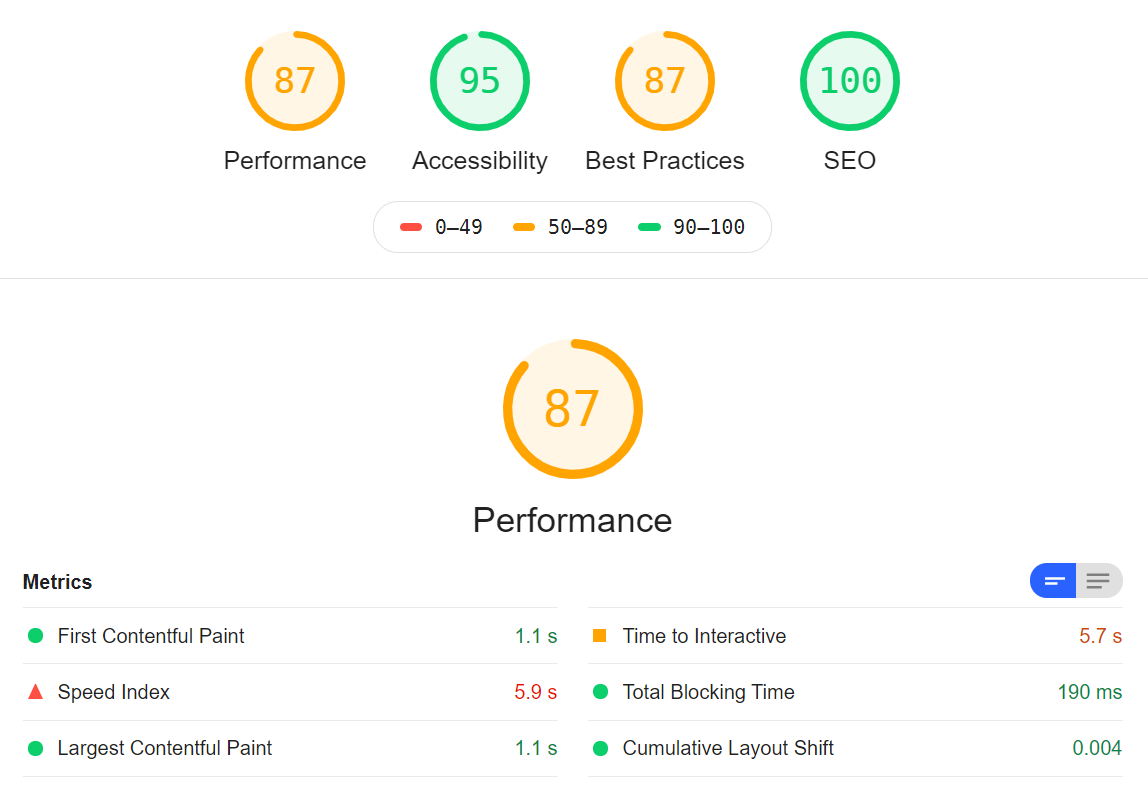Screen dimensions: 1148x788
Task: Click the Accessibility score gauge
Action: [480, 81]
